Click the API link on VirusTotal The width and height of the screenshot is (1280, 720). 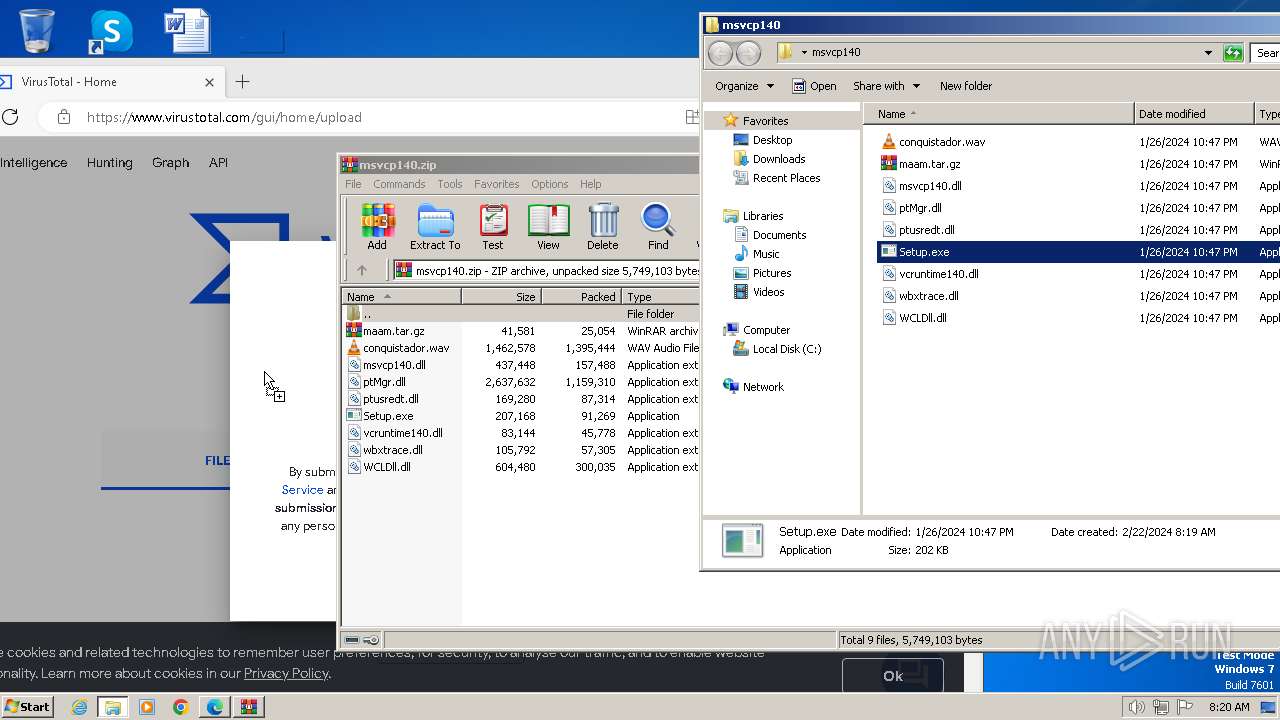[x=218, y=162]
